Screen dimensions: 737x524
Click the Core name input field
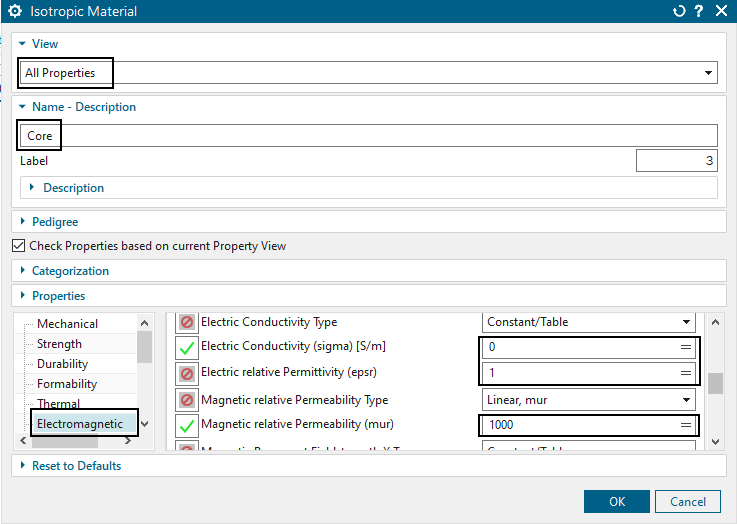[368, 136]
